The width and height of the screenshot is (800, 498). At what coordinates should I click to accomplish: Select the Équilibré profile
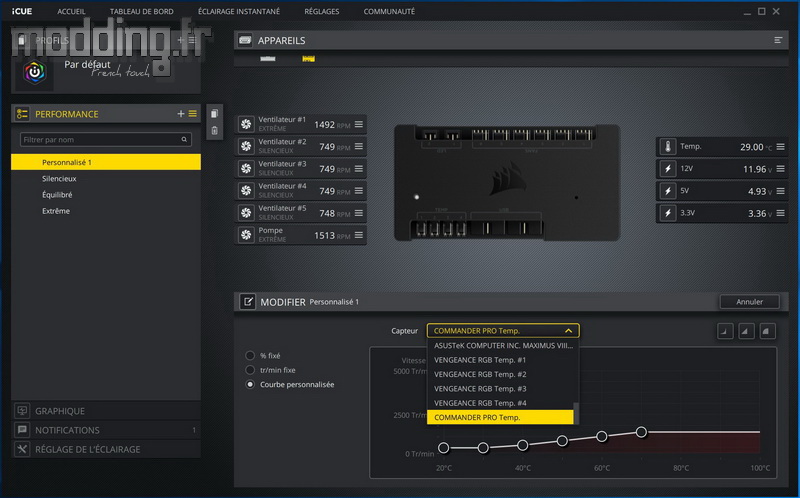pos(106,194)
